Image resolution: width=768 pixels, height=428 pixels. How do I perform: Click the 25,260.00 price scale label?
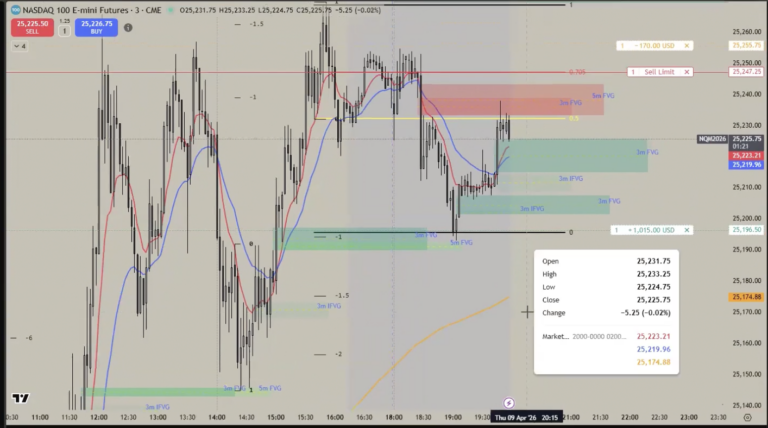[x=747, y=32]
